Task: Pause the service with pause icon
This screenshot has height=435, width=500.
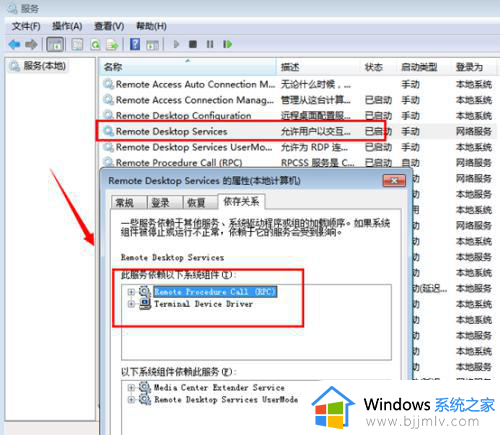Action: [x=210, y=44]
